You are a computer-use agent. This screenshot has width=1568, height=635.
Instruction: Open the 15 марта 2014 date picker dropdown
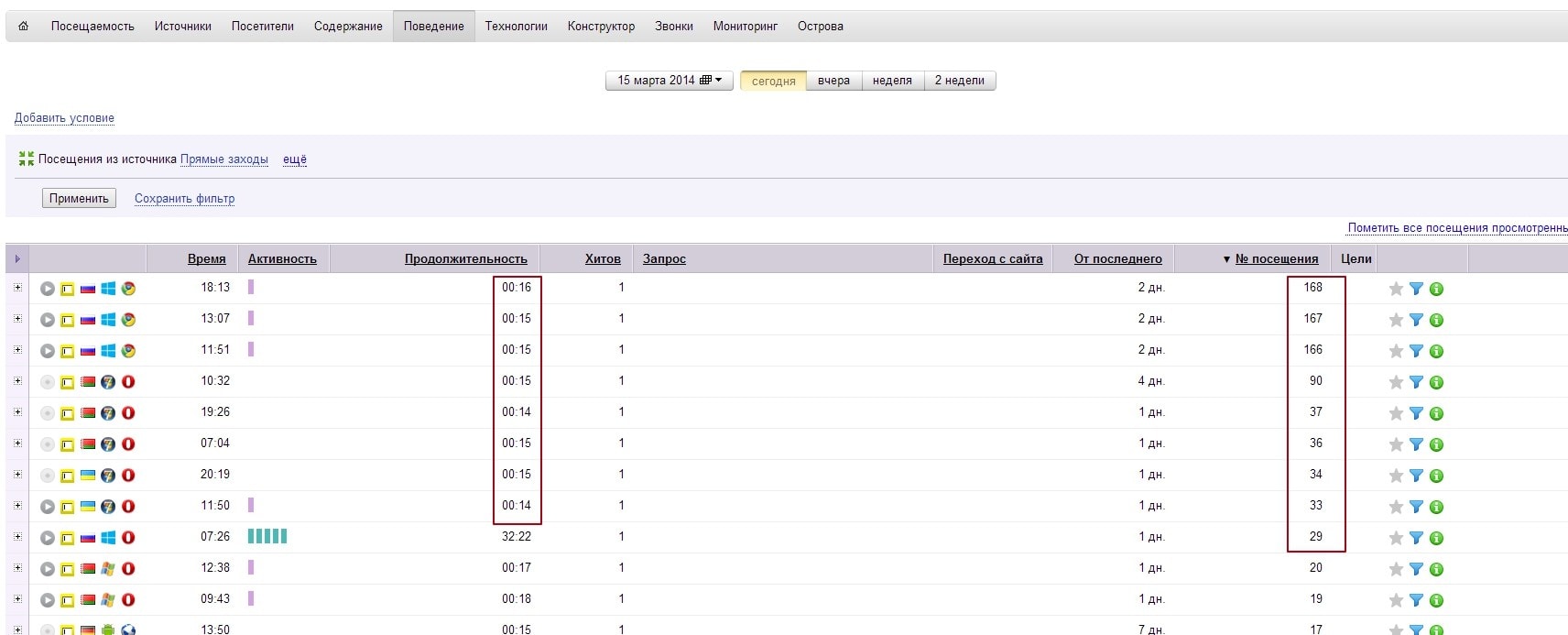point(669,81)
